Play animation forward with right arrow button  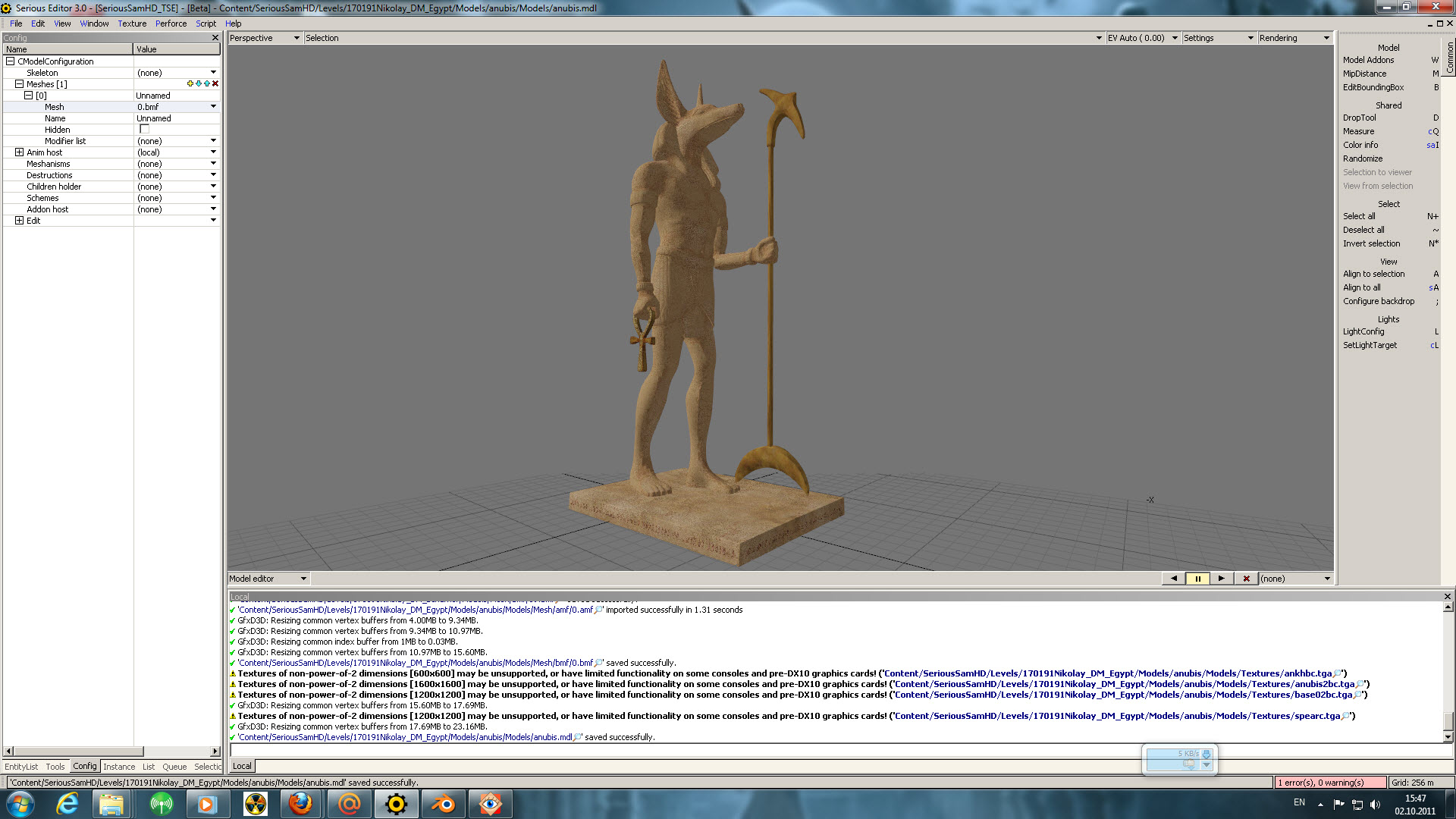click(1221, 579)
